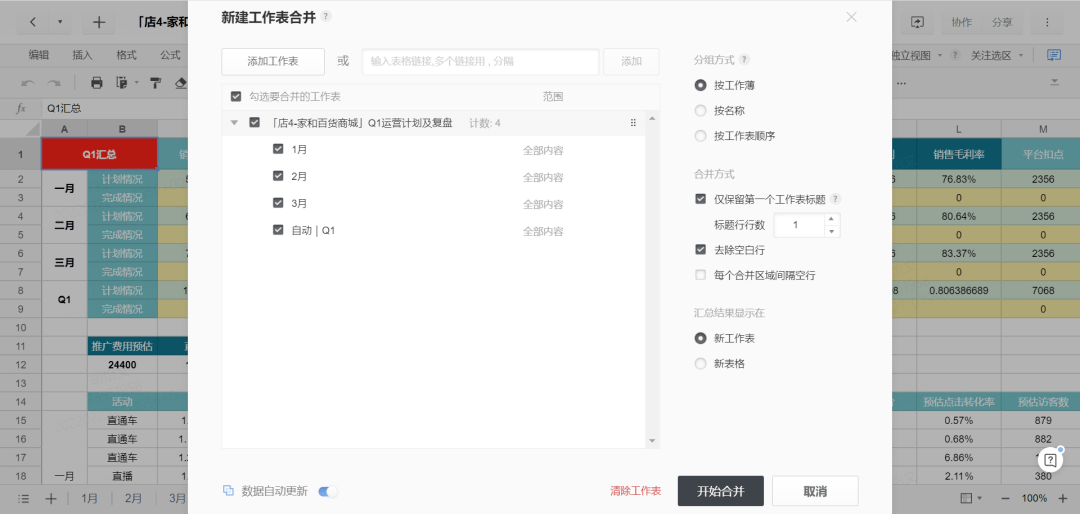This screenshot has height=514, width=1080.
Task: Open the 插入 menu
Action: click(83, 55)
